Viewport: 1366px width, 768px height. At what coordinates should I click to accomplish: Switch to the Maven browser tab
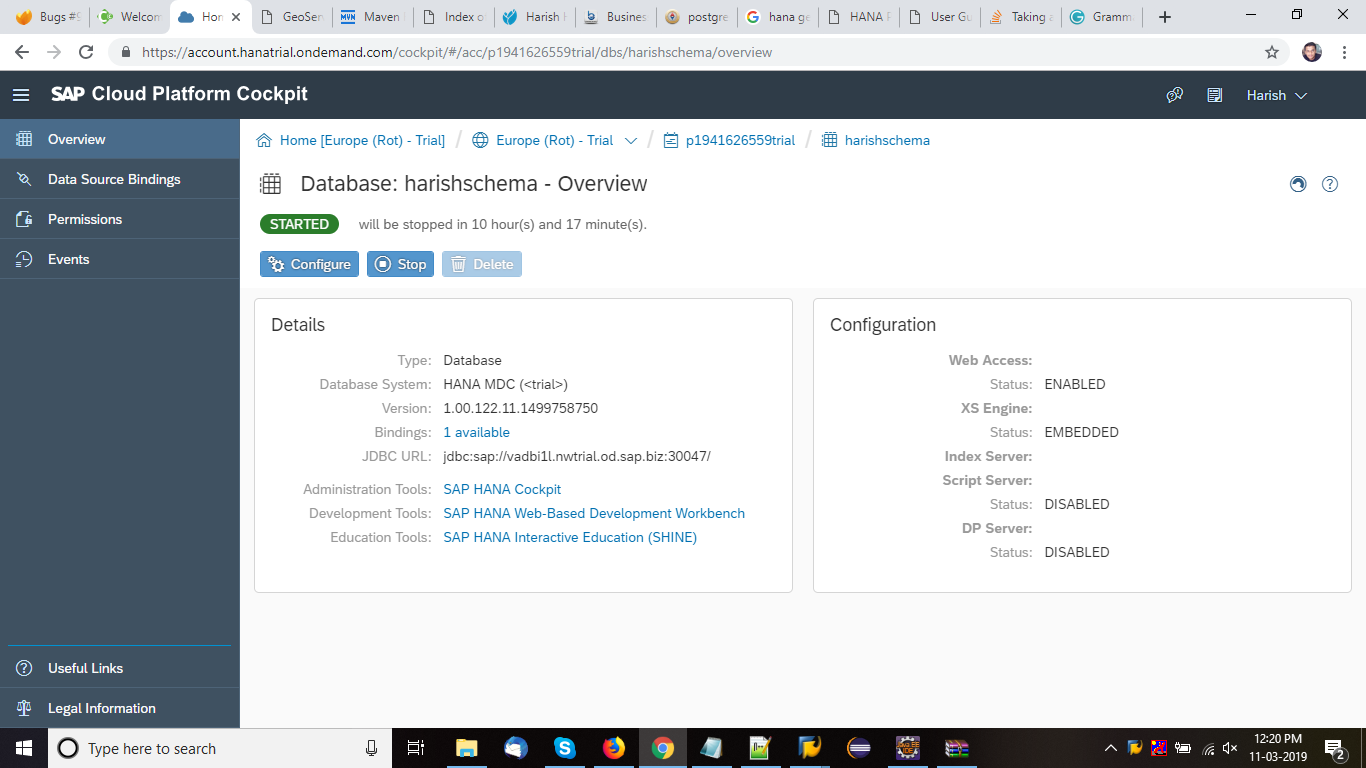point(371,17)
